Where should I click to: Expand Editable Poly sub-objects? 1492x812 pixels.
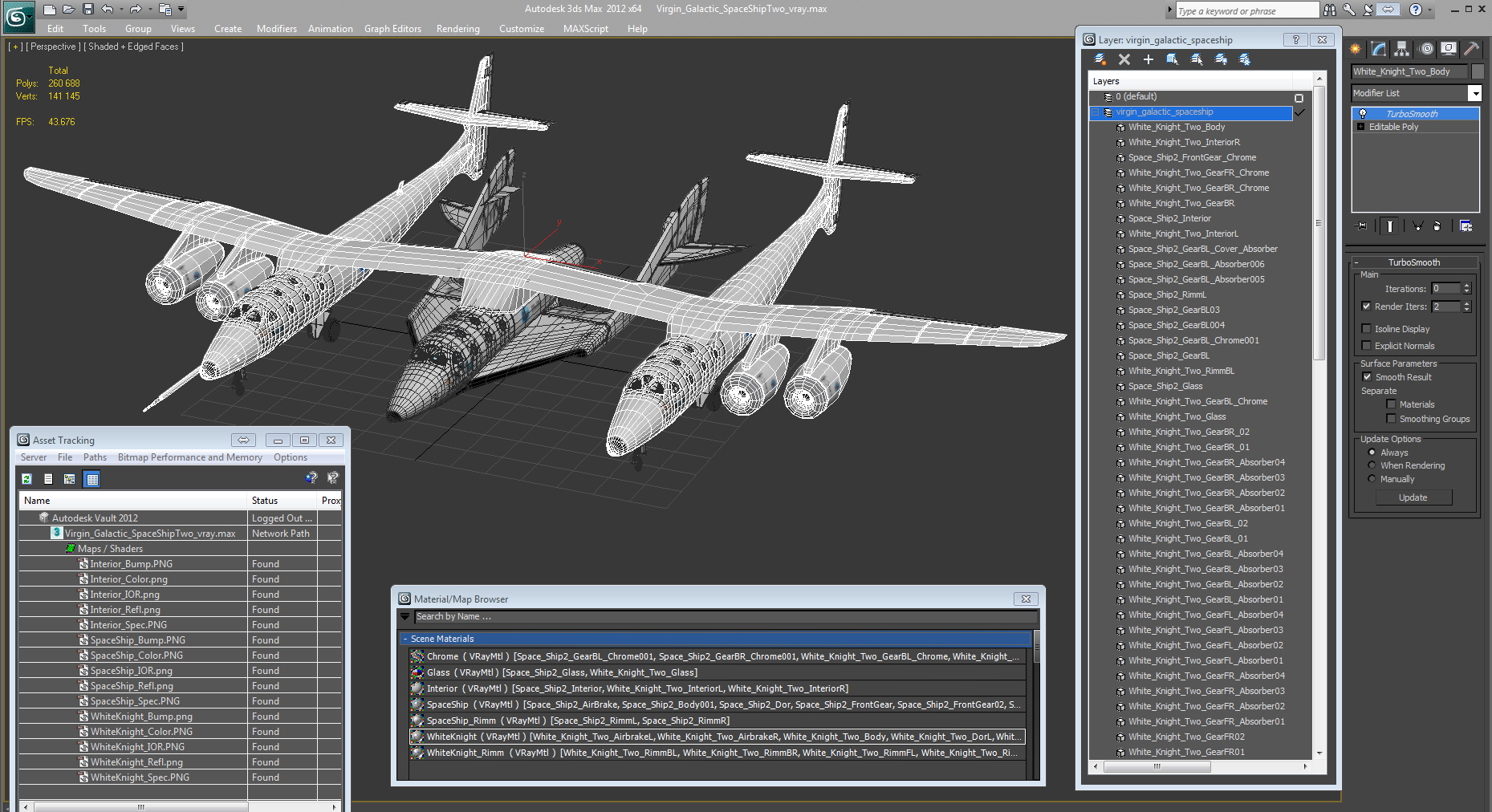click(1361, 127)
